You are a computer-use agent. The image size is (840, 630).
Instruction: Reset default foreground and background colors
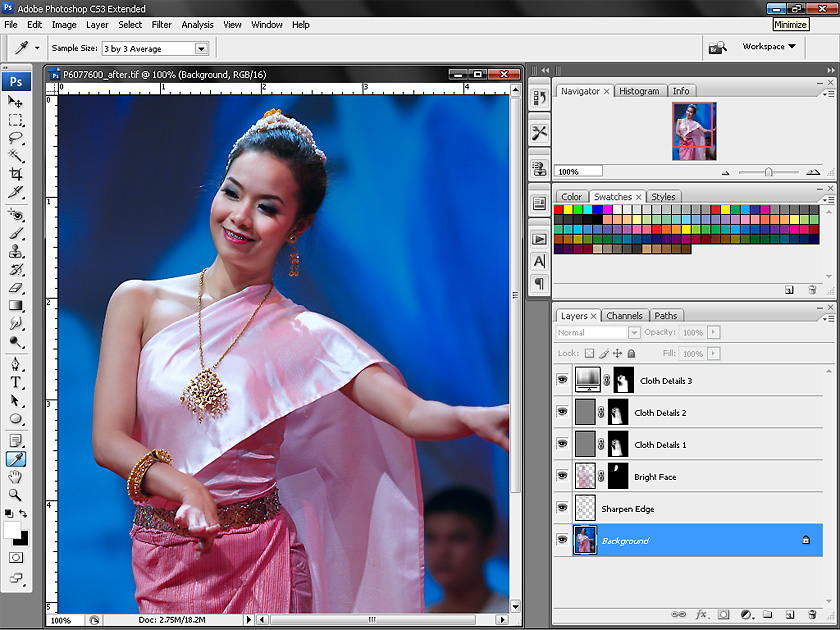pyautogui.click(x=9, y=513)
